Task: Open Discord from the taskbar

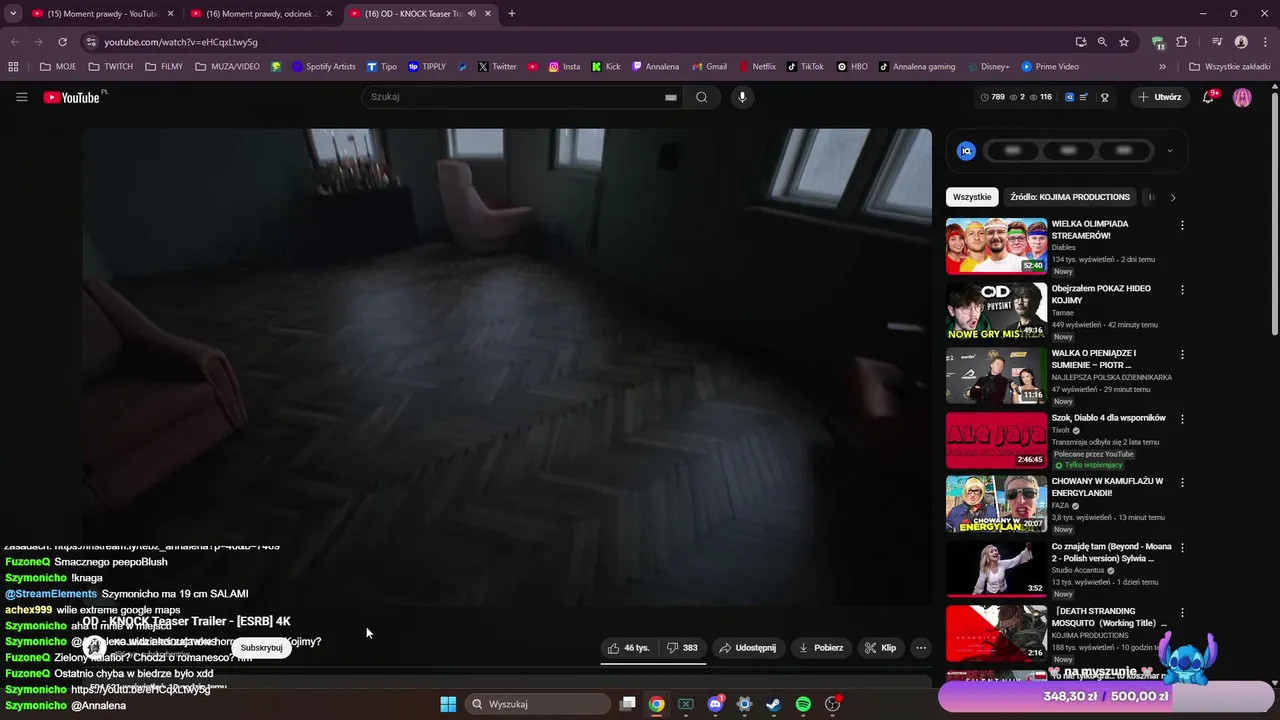Action: pyautogui.click(x=715, y=704)
